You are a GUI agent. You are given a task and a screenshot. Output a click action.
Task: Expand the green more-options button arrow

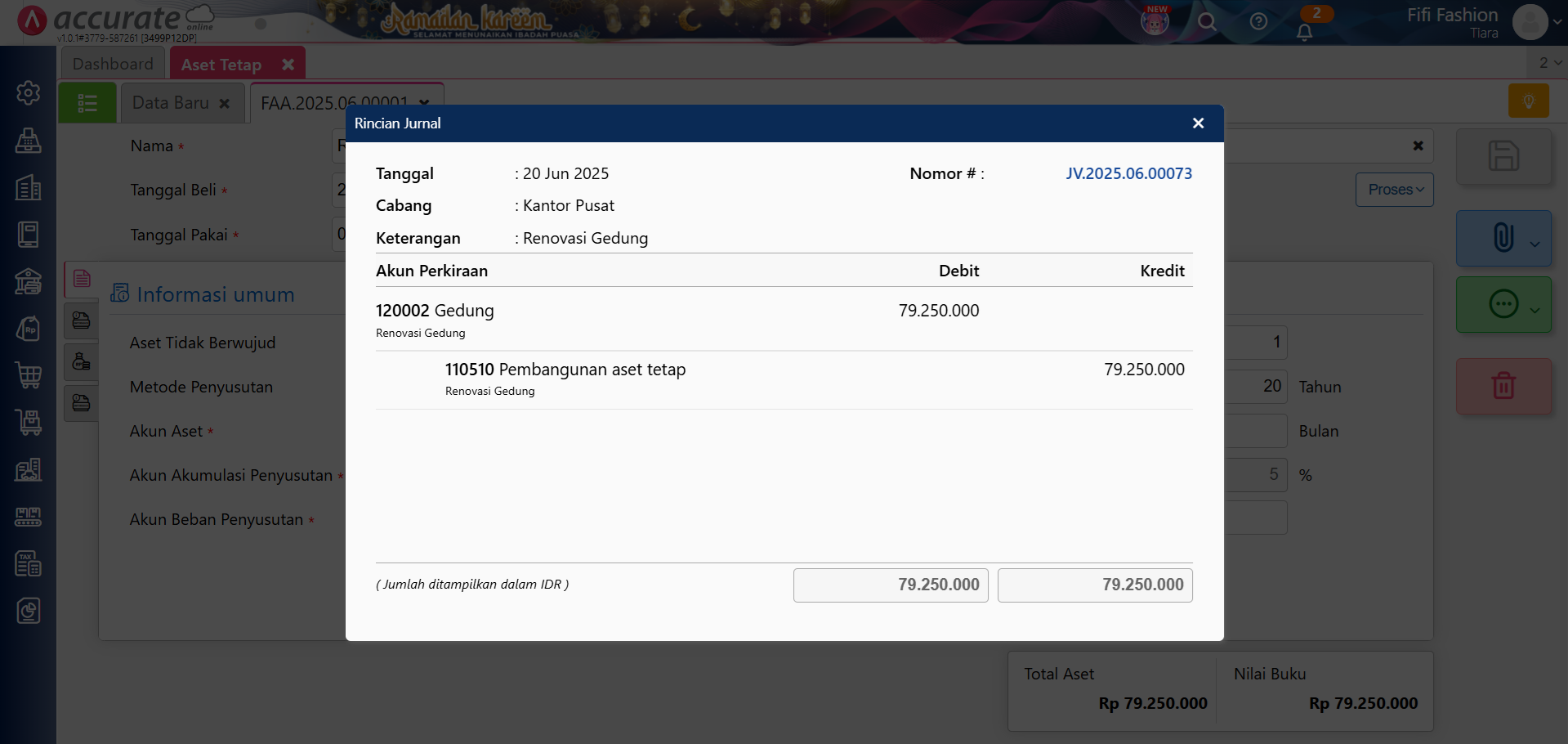click(x=1534, y=310)
